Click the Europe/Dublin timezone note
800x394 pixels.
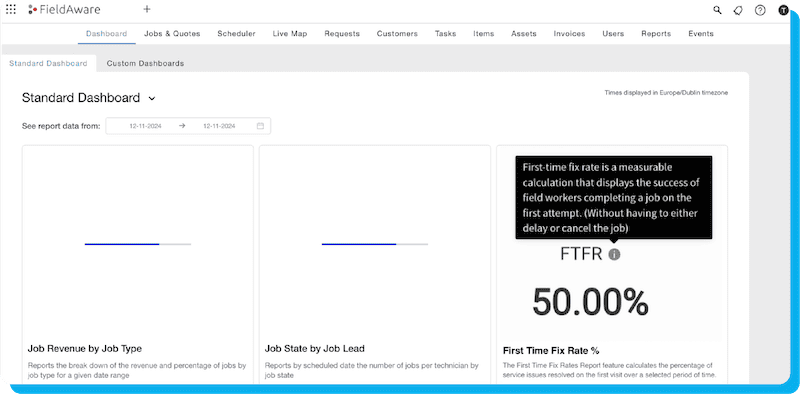tap(666, 93)
